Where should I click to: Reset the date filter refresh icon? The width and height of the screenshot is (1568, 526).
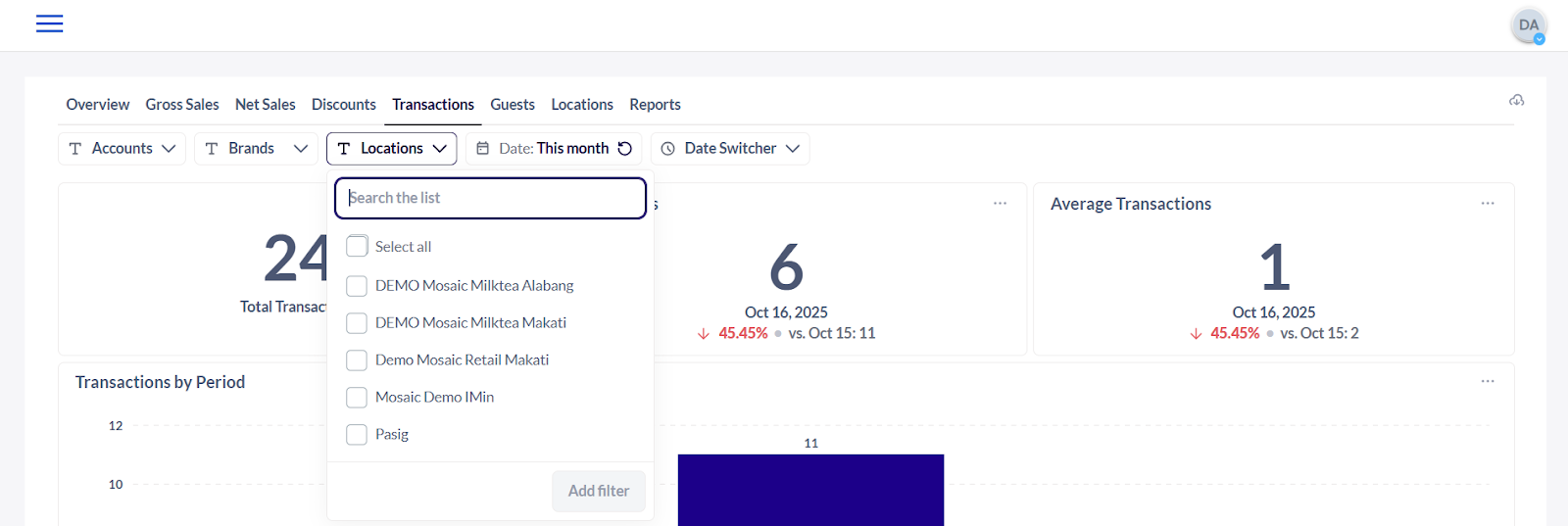[625, 149]
